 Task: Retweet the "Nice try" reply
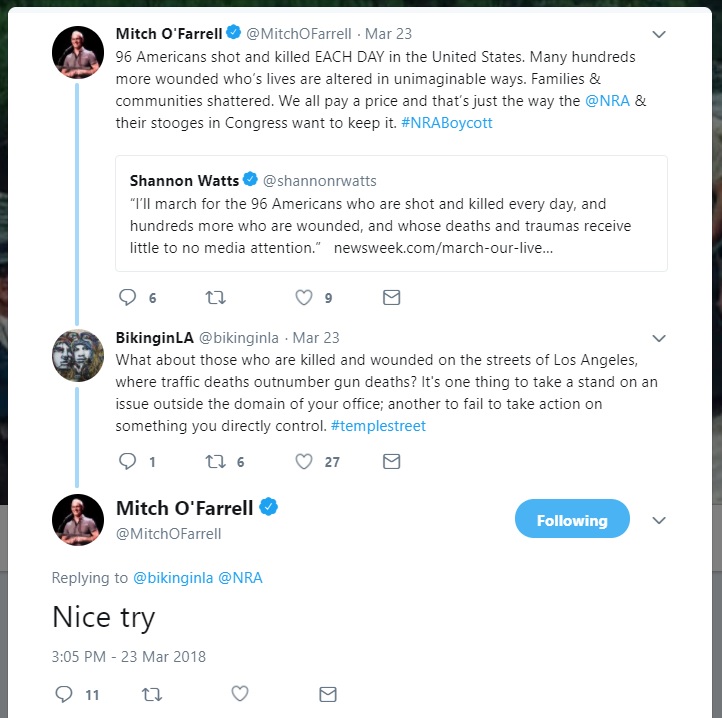[x=153, y=693]
